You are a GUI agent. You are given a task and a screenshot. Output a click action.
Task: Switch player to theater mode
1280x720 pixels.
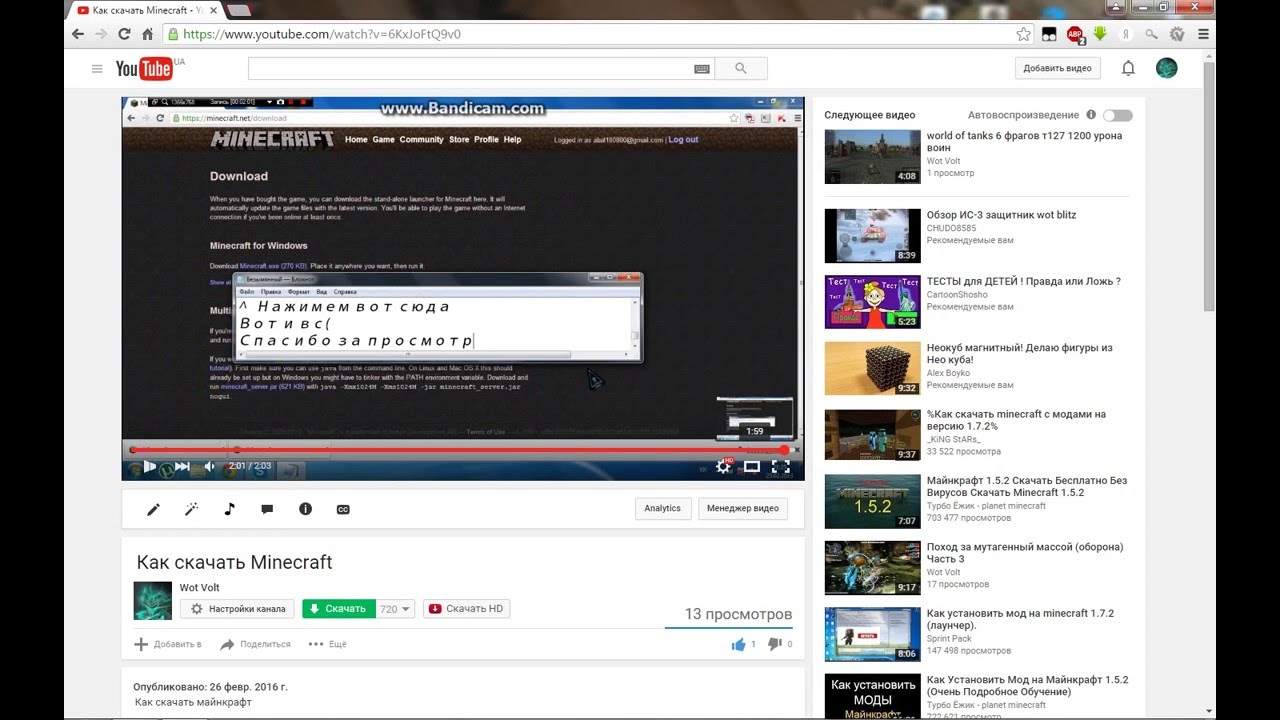point(751,467)
